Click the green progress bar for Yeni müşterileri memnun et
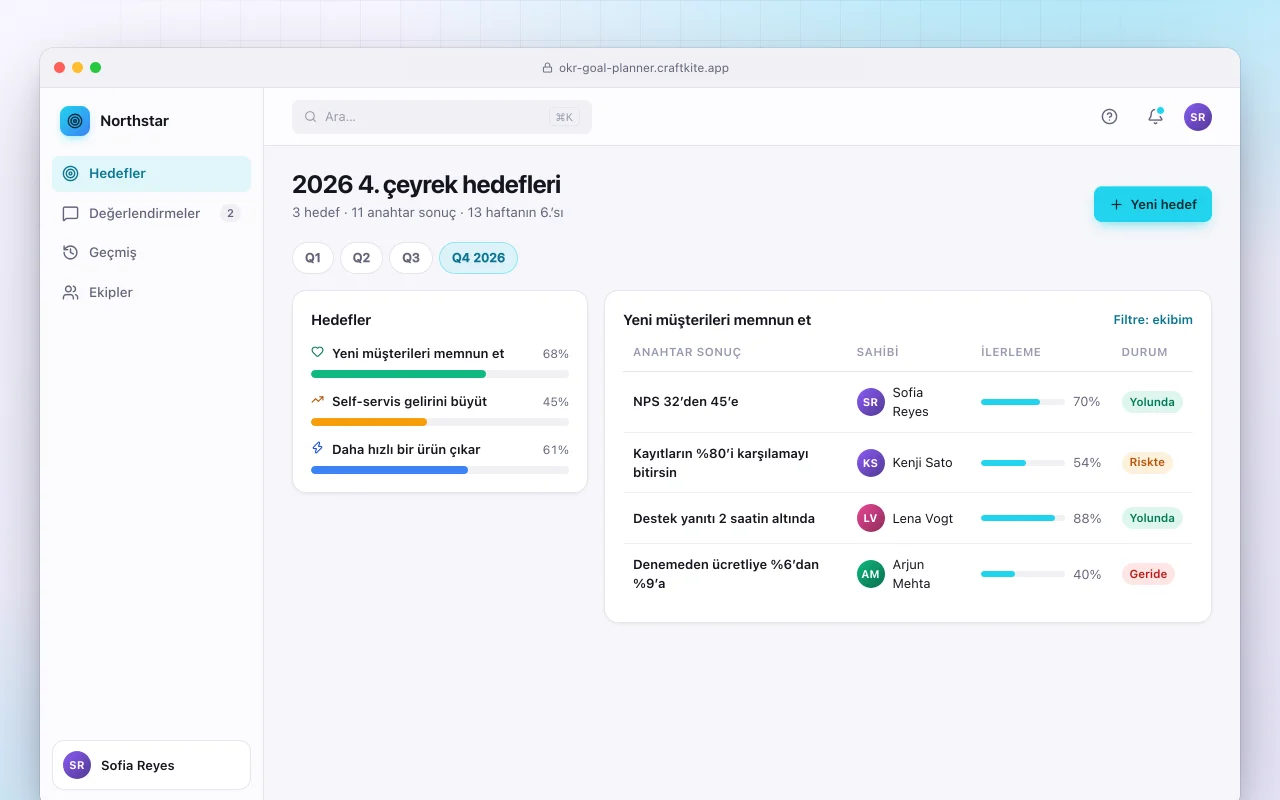The image size is (1280, 800). (440, 374)
